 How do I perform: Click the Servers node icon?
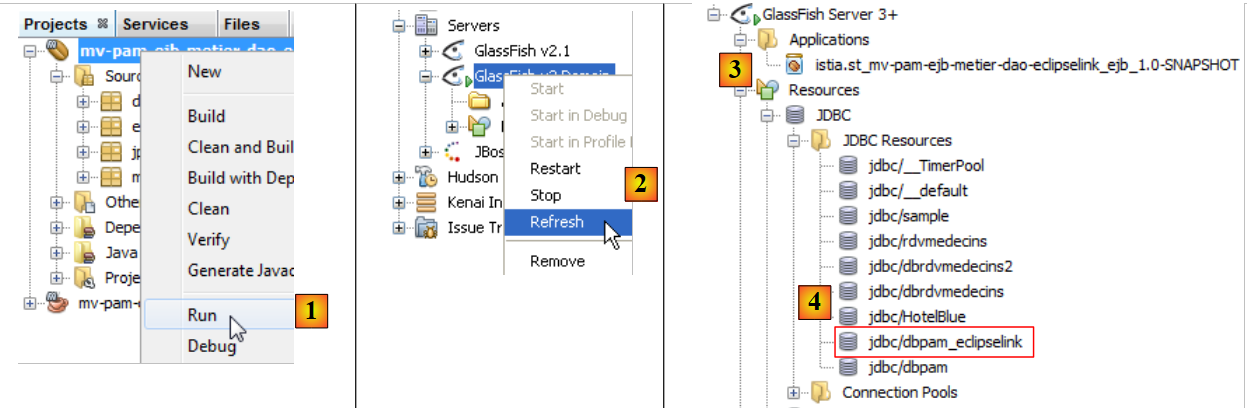click(x=426, y=25)
